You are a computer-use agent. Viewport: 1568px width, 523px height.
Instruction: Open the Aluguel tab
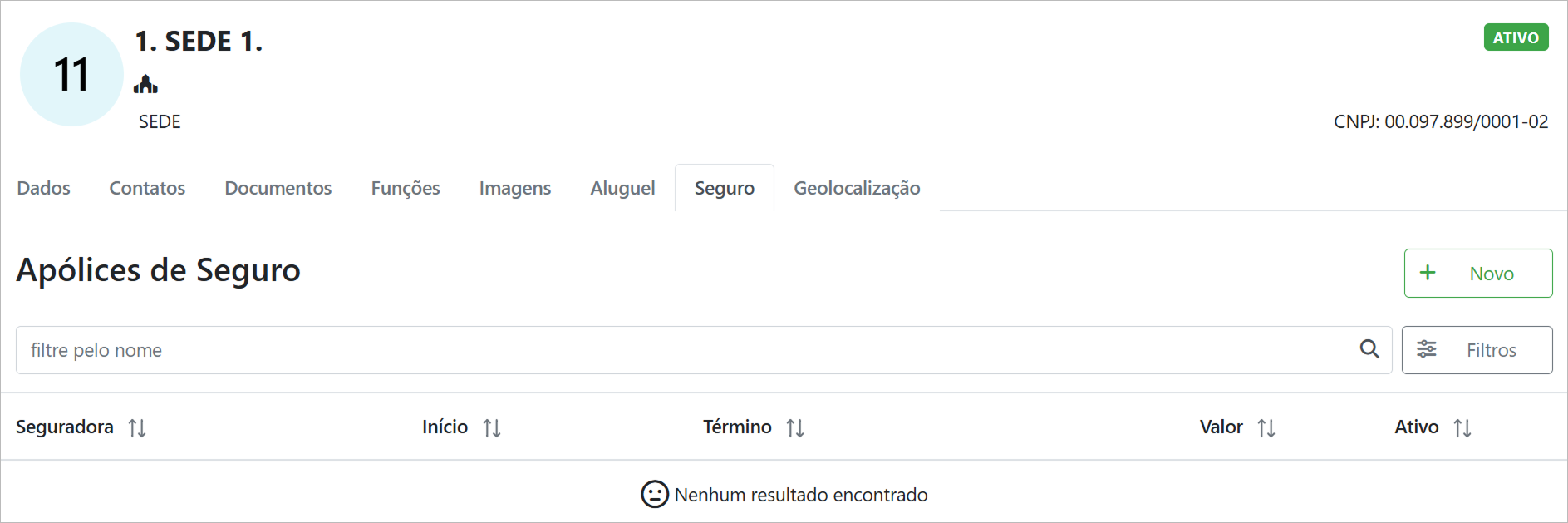[622, 188]
